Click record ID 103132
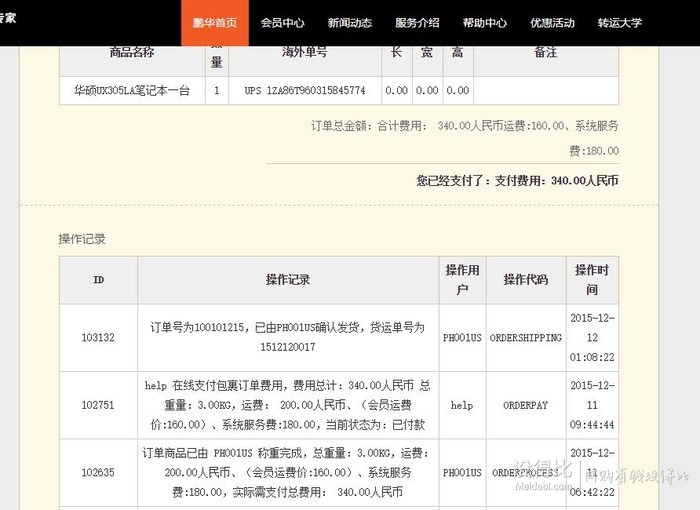The height and width of the screenshot is (510, 700). tap(98, 338)
